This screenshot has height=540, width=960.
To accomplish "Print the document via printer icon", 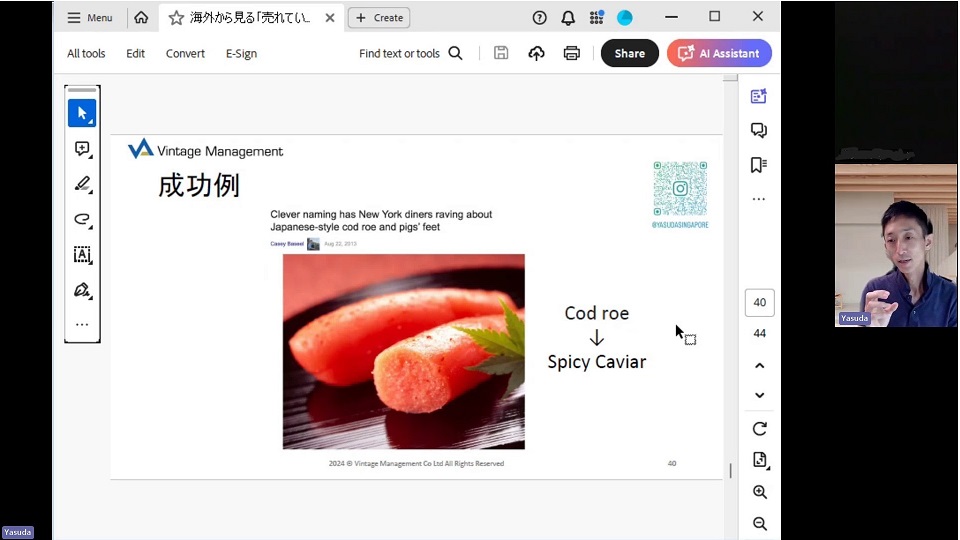I will coord(571,53).
